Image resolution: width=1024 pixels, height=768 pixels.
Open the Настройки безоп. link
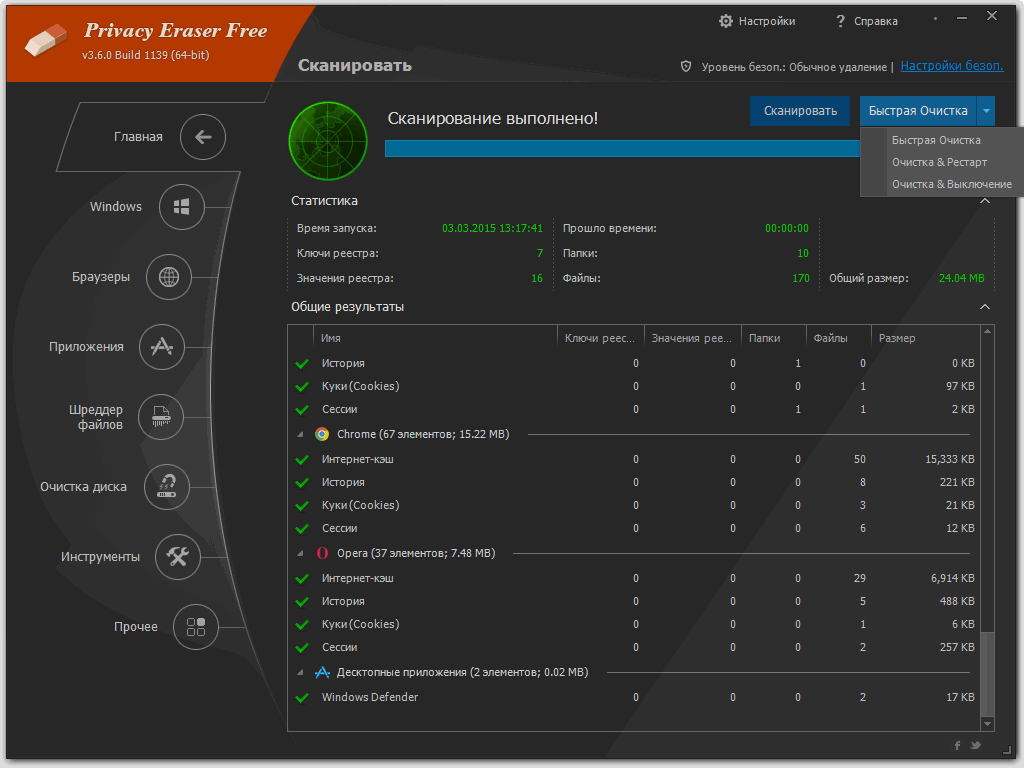[x=952, y=66]
